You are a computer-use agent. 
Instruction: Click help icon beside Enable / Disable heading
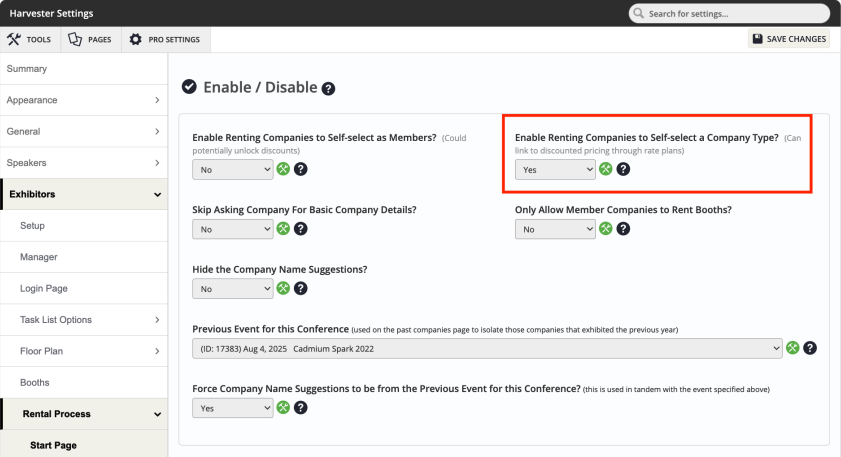(x=328, y=89)
